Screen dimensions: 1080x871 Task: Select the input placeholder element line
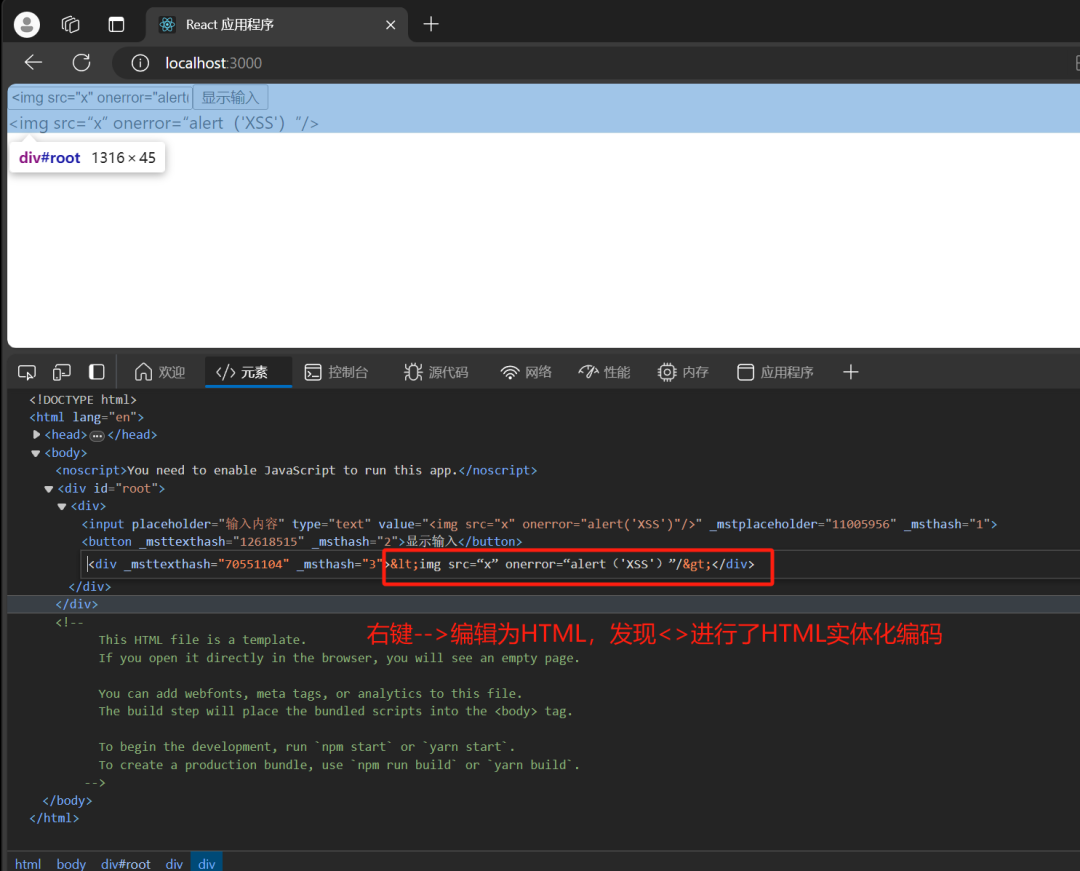tap(539, 524)
